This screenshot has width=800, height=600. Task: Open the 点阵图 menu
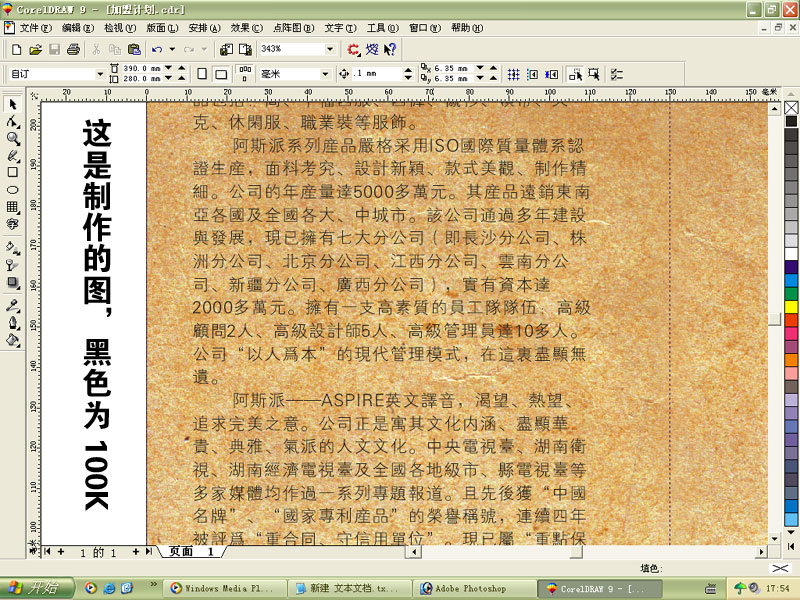pos(293,28)
